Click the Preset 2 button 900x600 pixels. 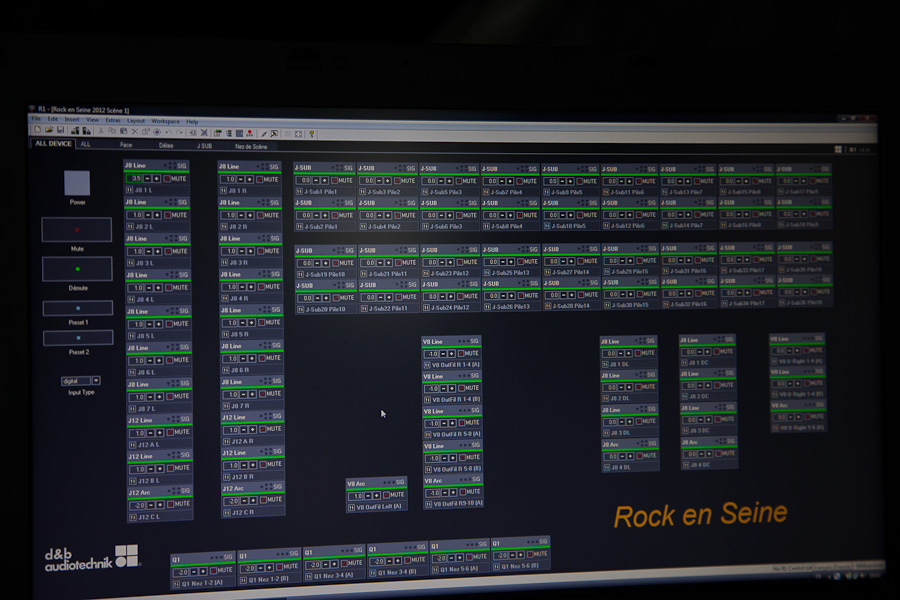(78, 338)
